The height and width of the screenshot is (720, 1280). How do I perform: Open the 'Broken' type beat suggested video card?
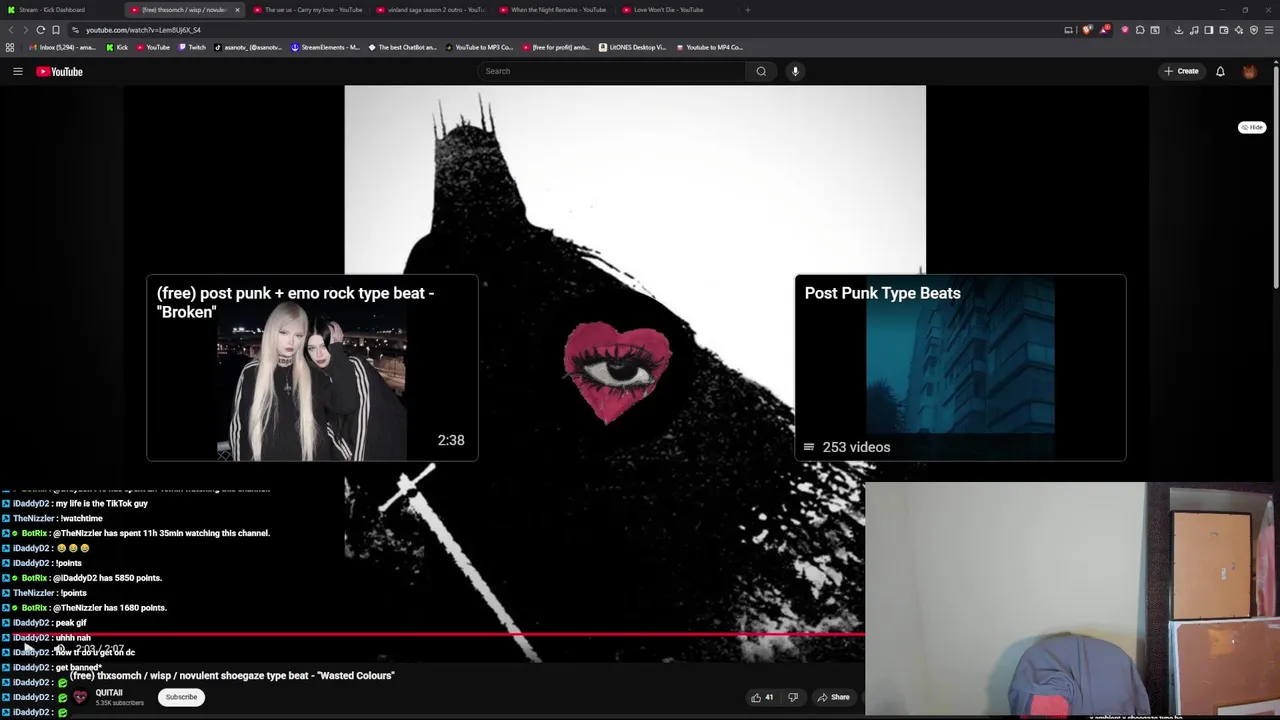tap(312, 368)
